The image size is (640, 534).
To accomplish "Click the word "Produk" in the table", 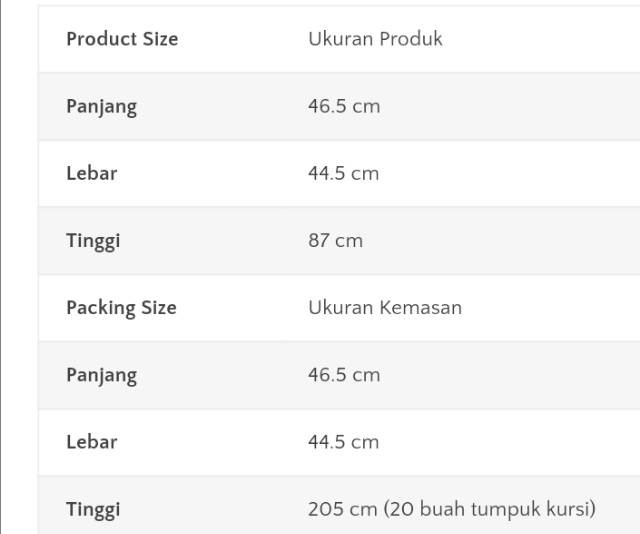I will coord(410,39).
